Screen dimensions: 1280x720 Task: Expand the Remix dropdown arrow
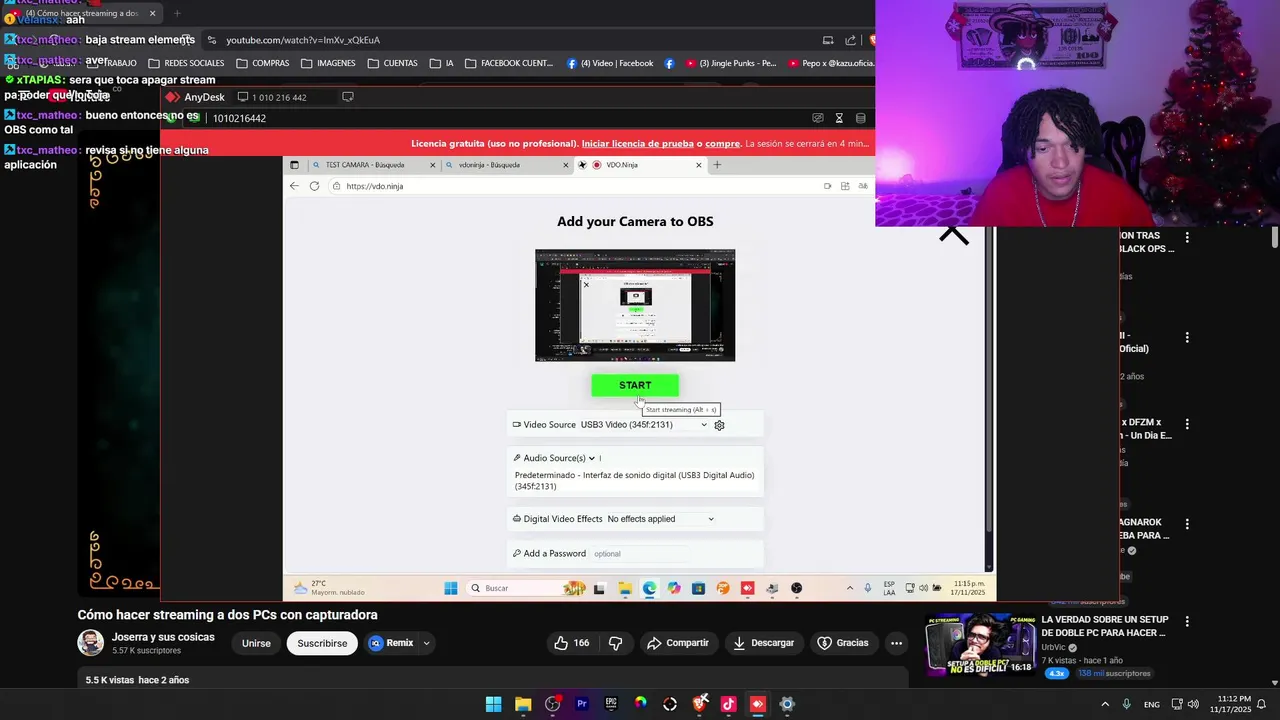click(427, 643)
